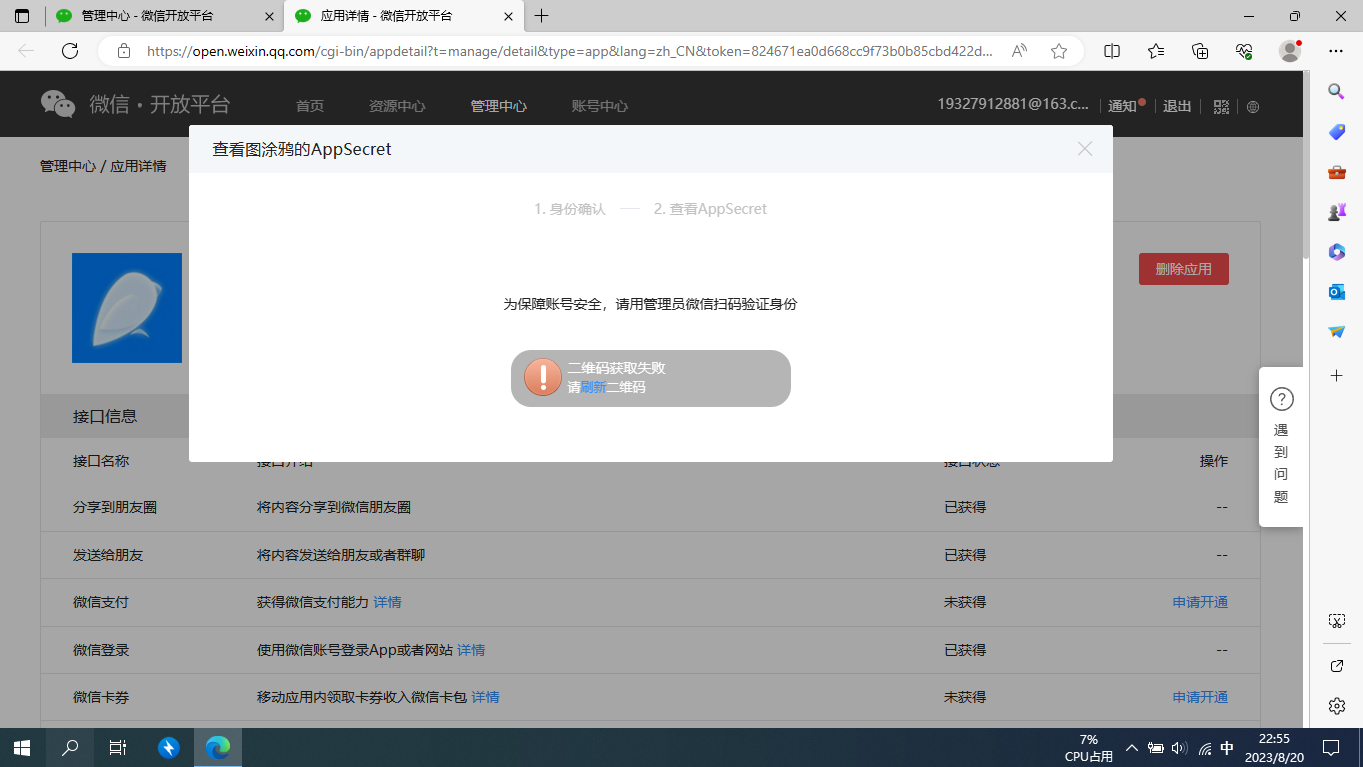The image size is (1363, 767).
Task: Switch to the 管理中心 - 微信开放平台 browser tab
Action: (164, 16)
